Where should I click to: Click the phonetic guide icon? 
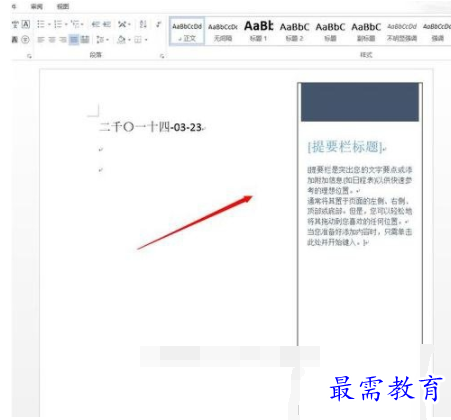15,24
